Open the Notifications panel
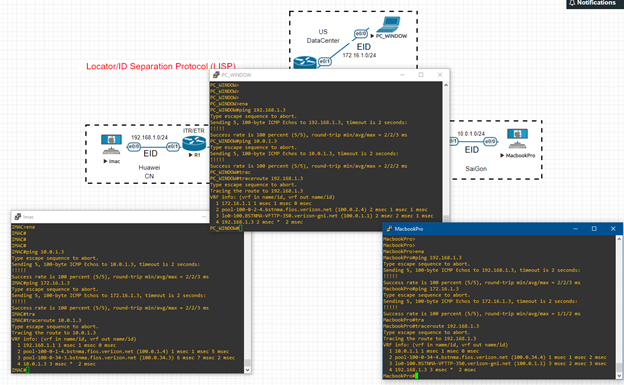Image resolution: width=624 pixels, height=385 pixels. coord(595,4)
